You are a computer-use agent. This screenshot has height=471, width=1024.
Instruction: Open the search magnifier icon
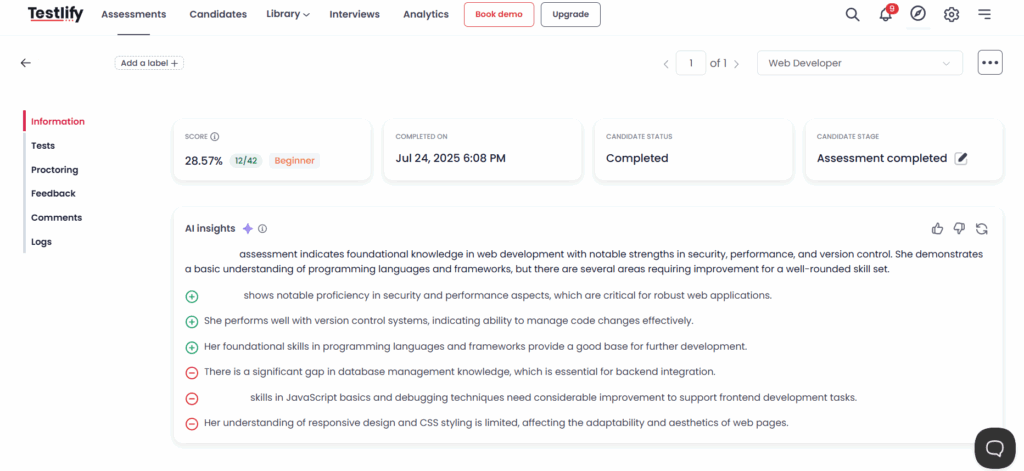pos(852,14)
